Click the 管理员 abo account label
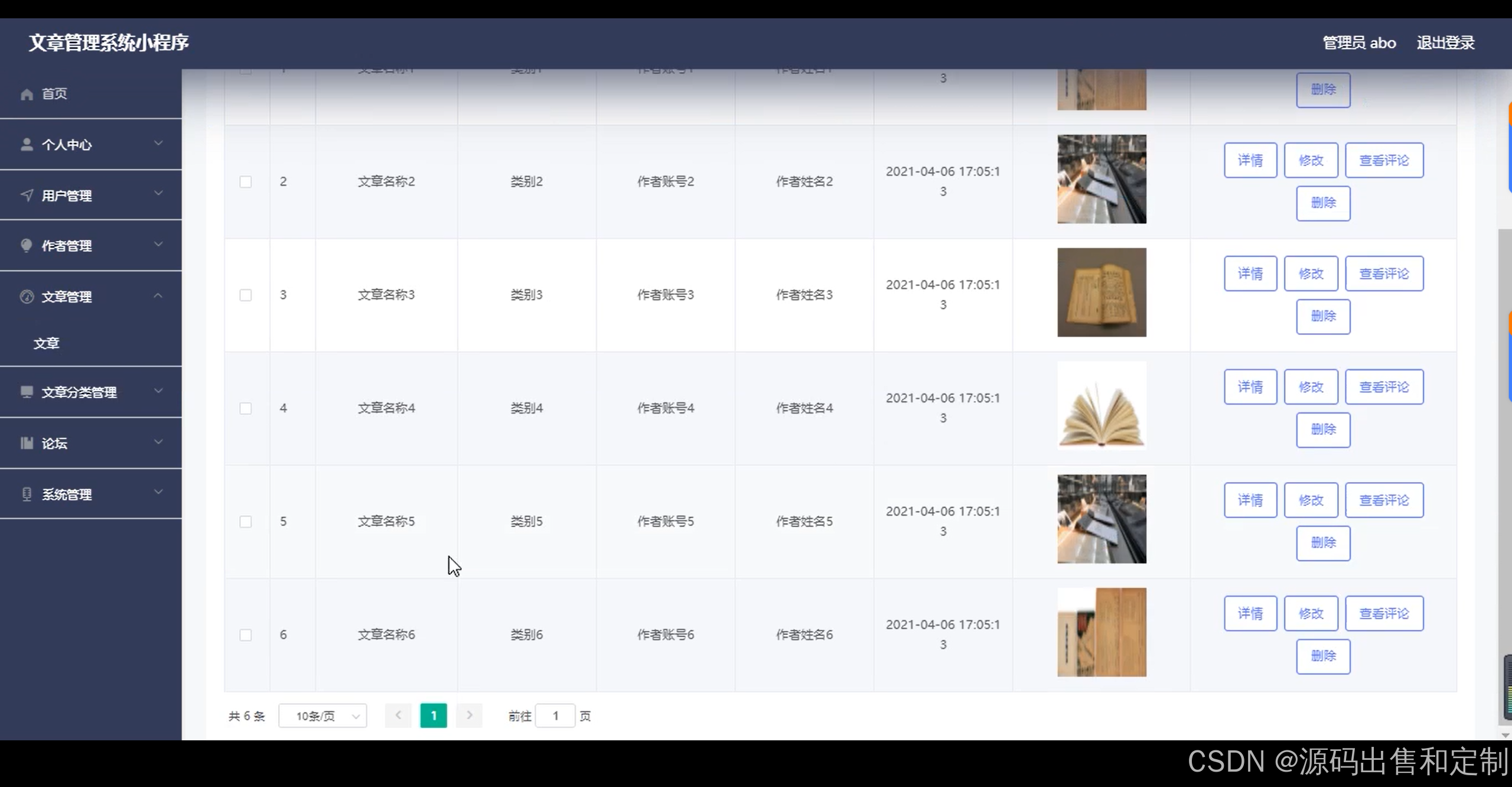Viewport: 1512px width, 787px height. [x=1359, y=43]
